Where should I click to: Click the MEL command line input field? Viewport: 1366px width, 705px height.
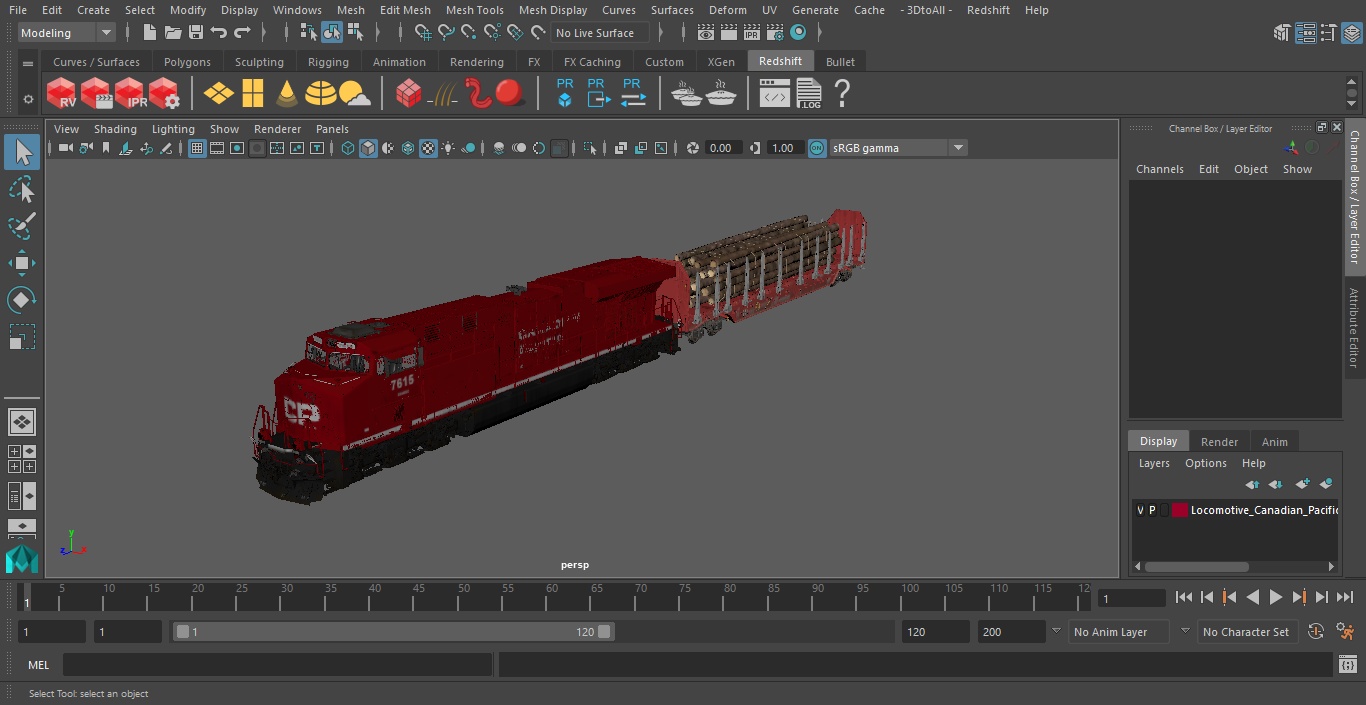pos(278,665)
